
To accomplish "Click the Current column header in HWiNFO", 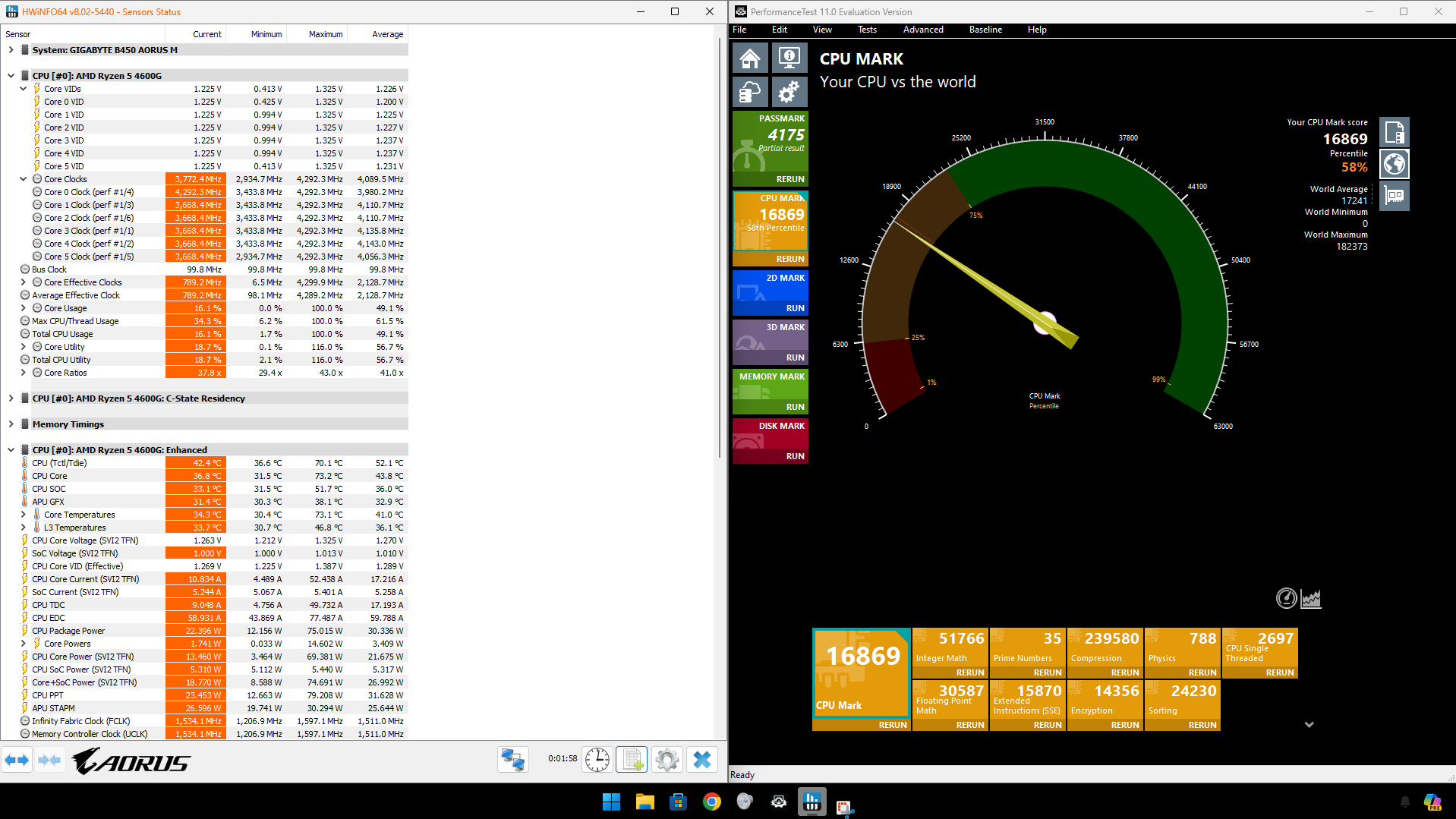I will coord(196,34).
